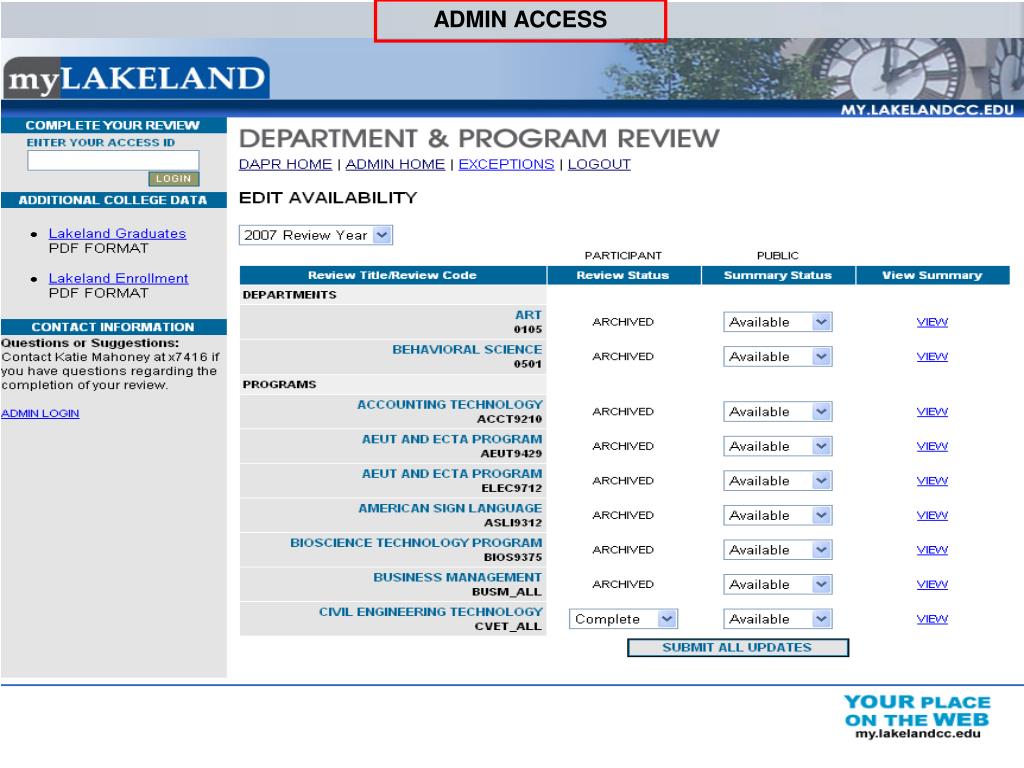Open Summary Status dropdown for Business Management
Screen dimensions: 1024x768
point(777,584)
